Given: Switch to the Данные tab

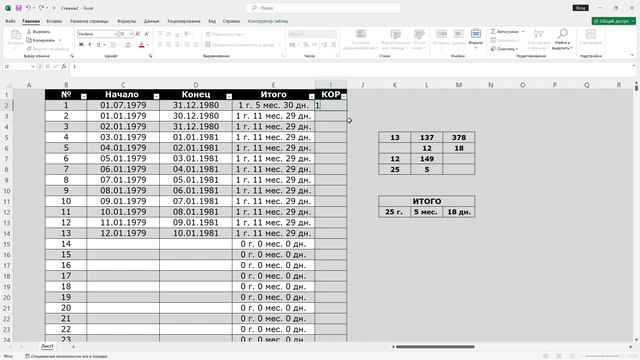Looking at the screenshot, I should pos(151,21).
